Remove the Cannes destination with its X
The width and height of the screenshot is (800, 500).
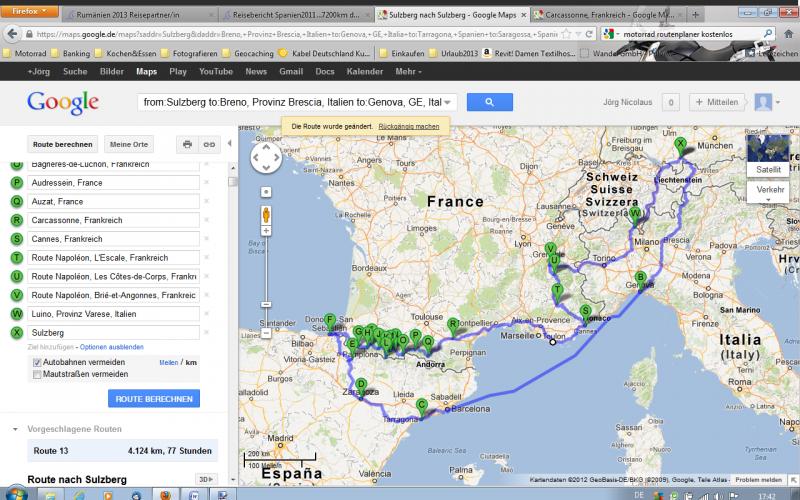pyautogui.click(x=207, y=239)
